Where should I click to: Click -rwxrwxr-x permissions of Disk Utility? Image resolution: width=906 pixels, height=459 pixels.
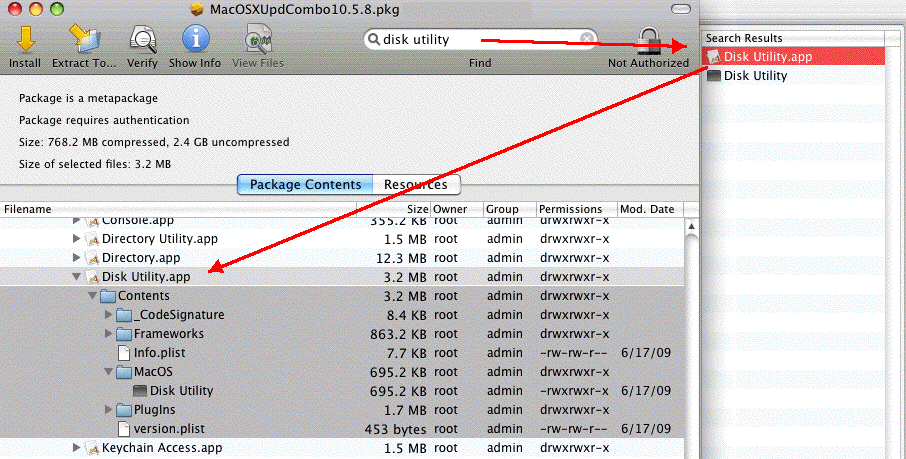574,391
